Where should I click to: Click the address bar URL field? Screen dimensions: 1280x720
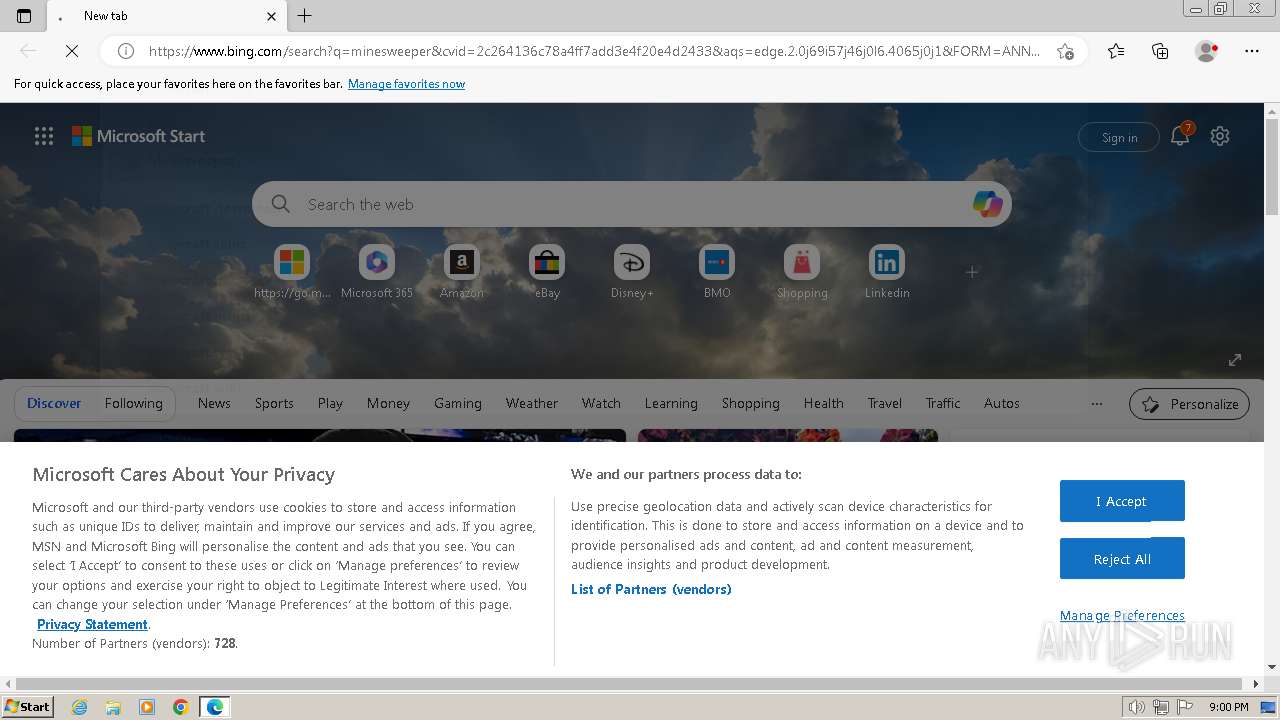(594, 51)
